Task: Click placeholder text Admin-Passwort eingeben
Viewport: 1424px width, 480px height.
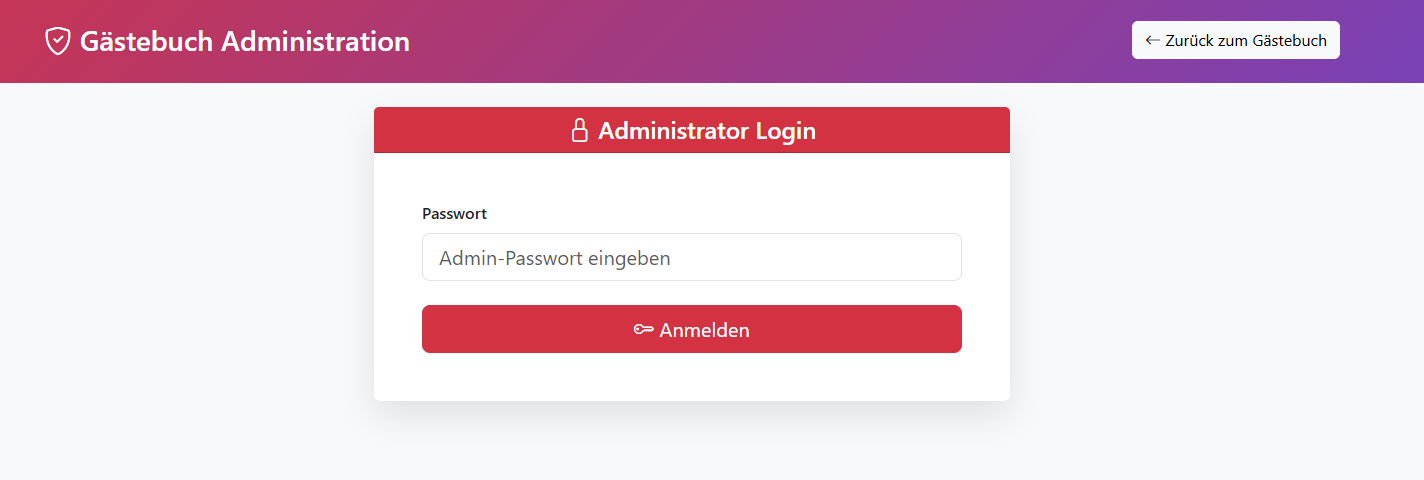Action: (554, 258)
